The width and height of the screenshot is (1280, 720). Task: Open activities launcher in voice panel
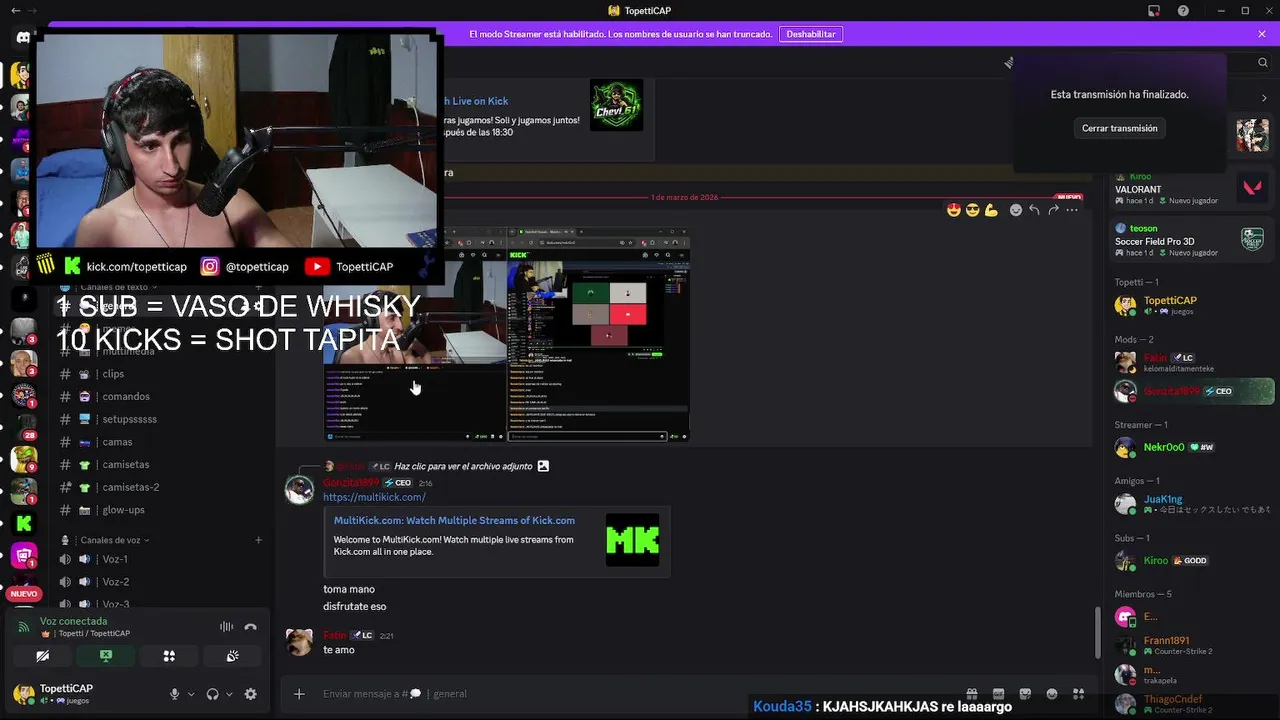(169, 656)
